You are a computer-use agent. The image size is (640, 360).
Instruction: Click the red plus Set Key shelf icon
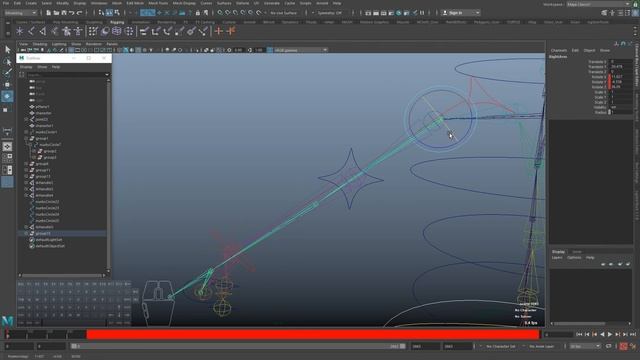point(219,31)
